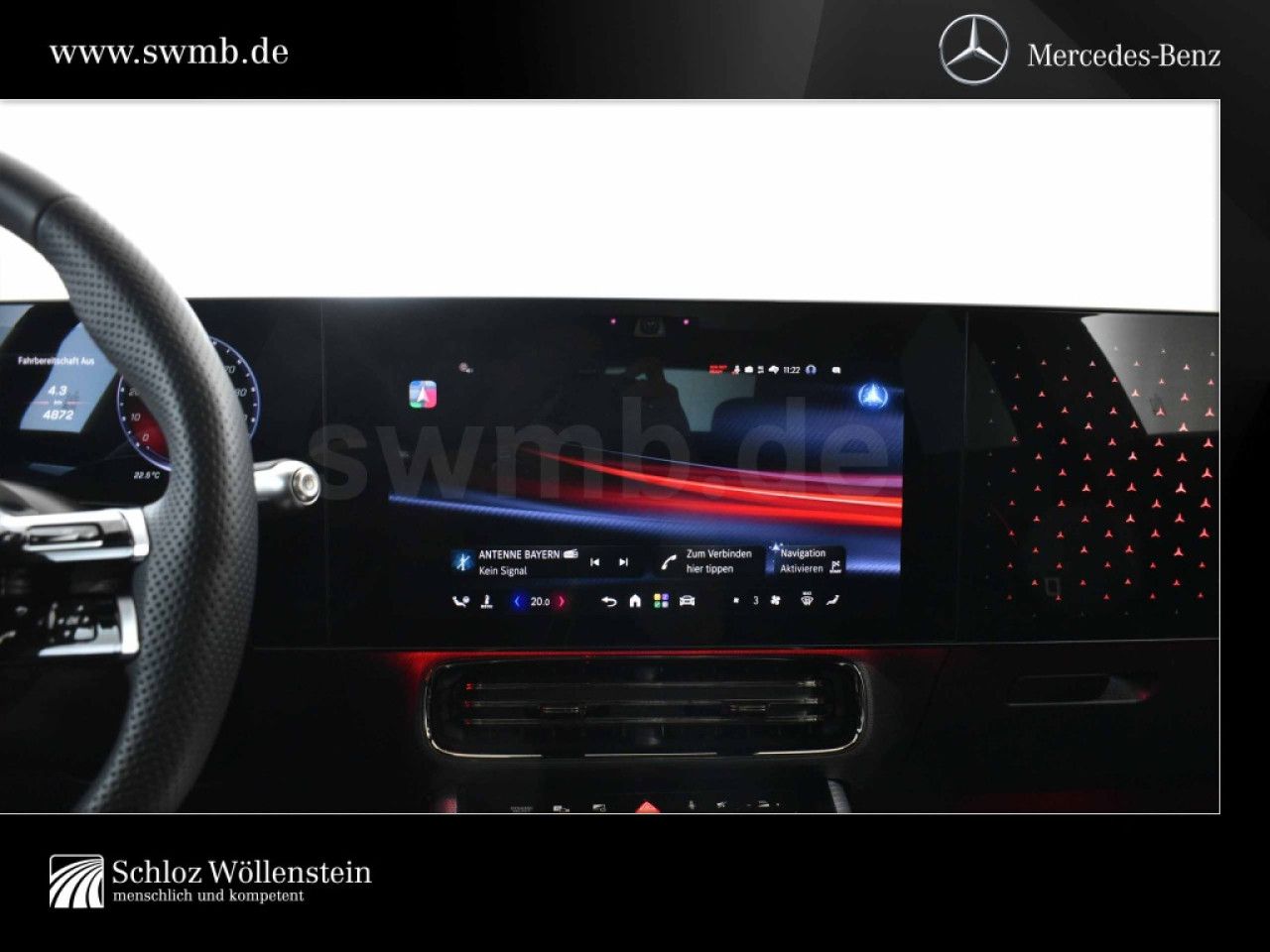The image size is (1270, 952).
Task: Open the colorful apps grid
Action: pos(661,601)
